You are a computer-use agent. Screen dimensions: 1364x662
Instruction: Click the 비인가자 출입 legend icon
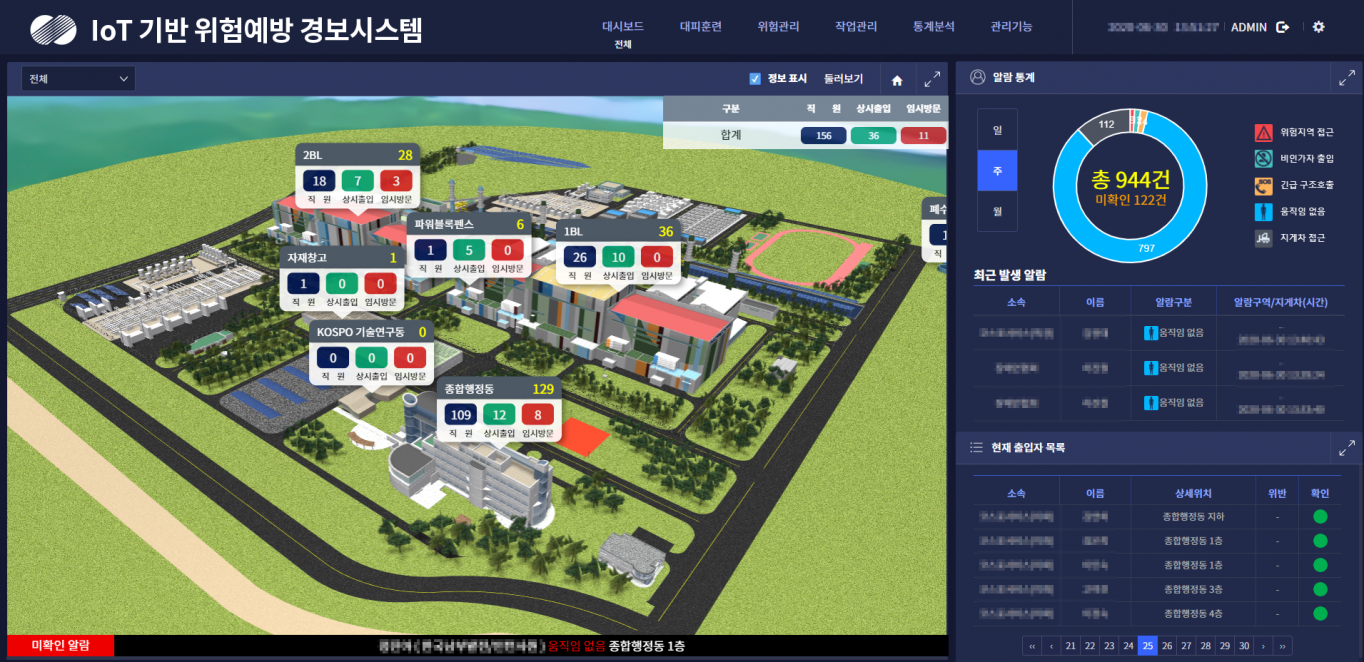click(x=1263, y=158)
